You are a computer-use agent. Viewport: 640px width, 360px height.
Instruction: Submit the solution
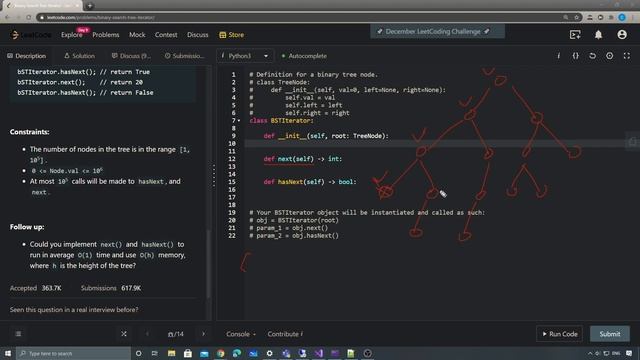[610, 334]
